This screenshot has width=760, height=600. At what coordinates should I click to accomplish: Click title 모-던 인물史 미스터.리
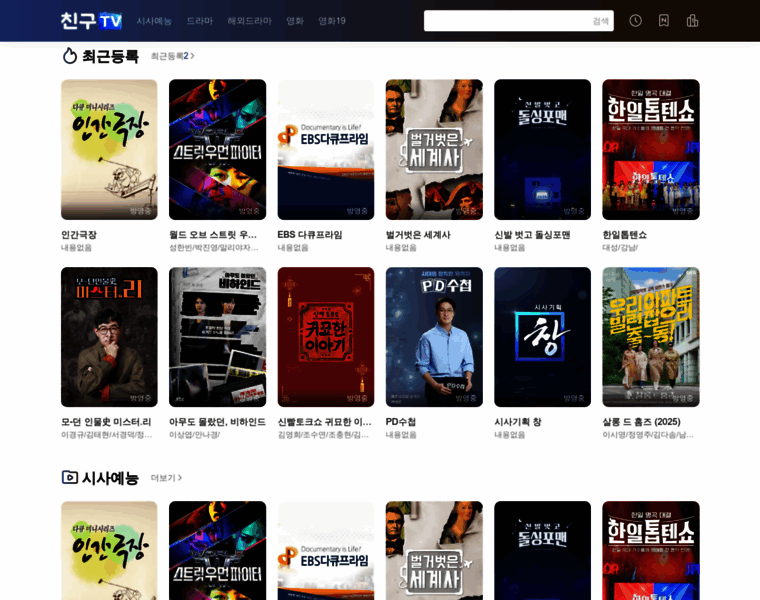pos(106,422)
